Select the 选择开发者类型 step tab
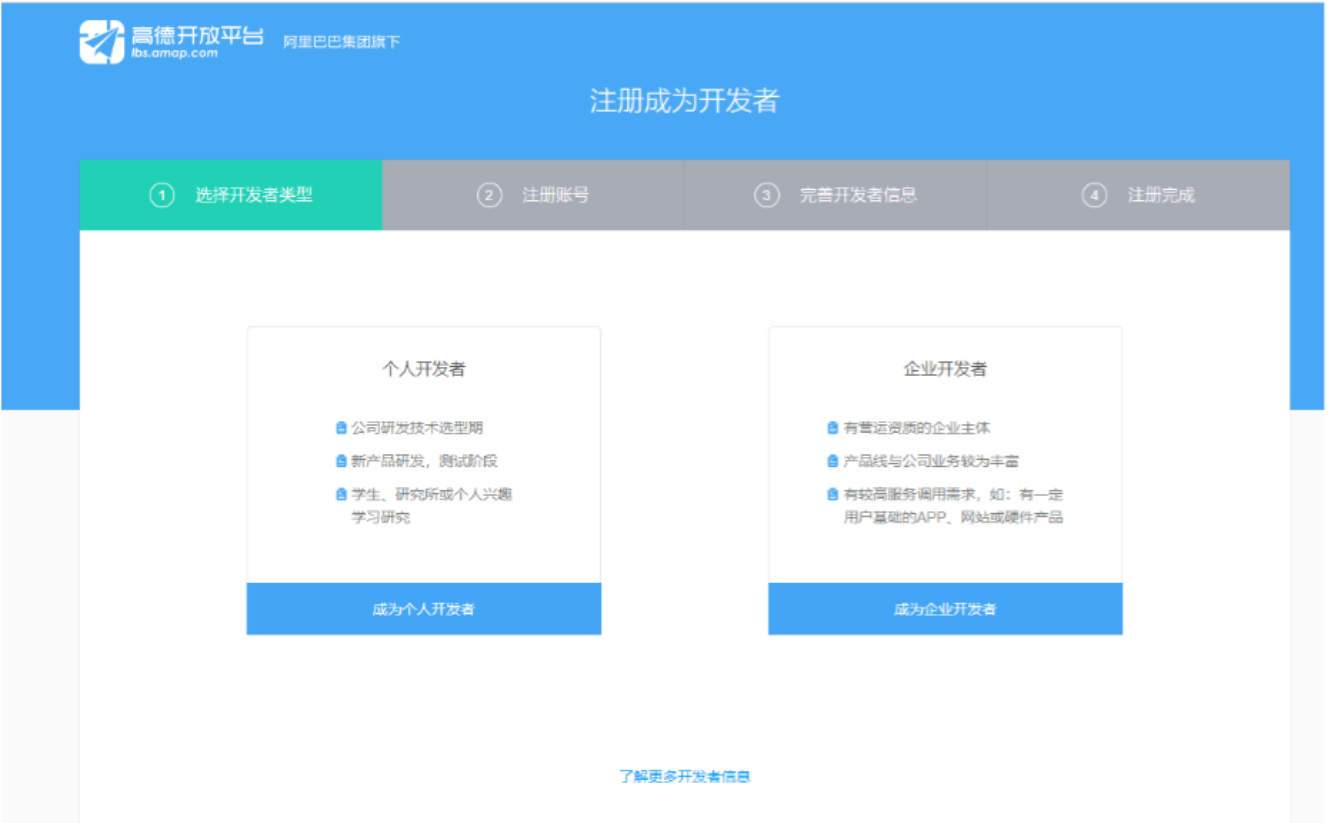Viewport: 1329px width, 823px height. (x=231, y=195)
